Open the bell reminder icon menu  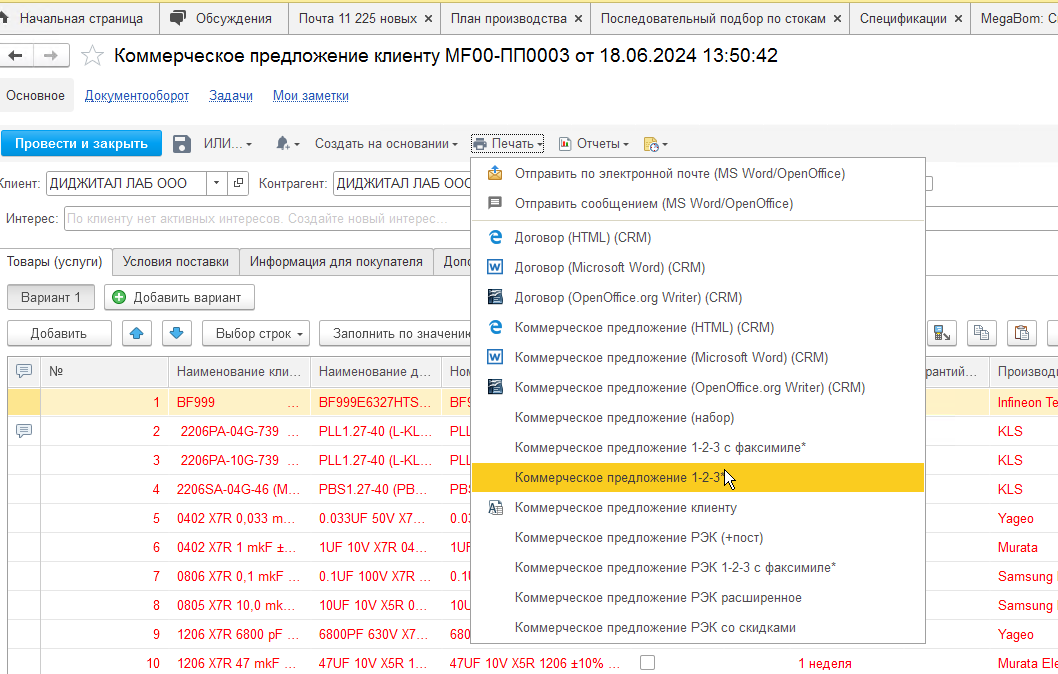287,144
